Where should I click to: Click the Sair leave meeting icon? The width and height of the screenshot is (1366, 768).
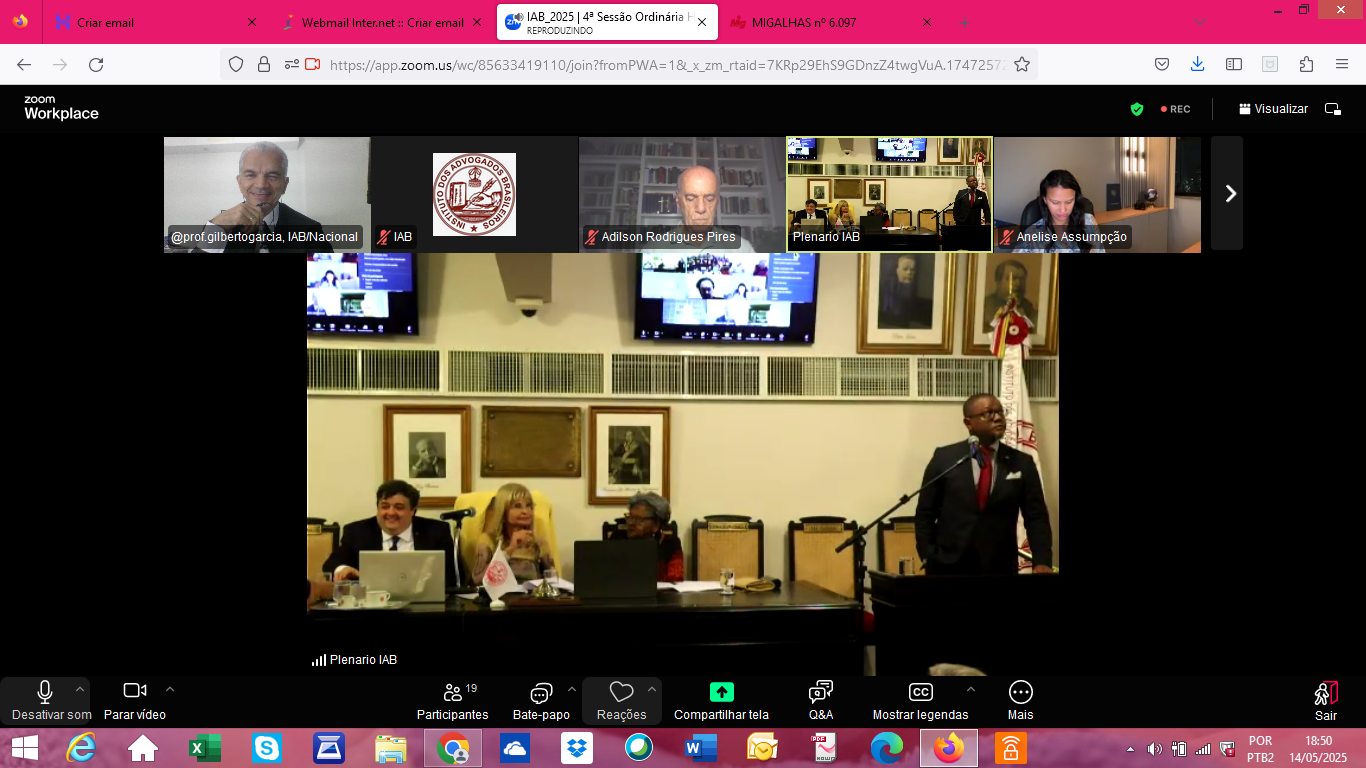pos(1325,694)
